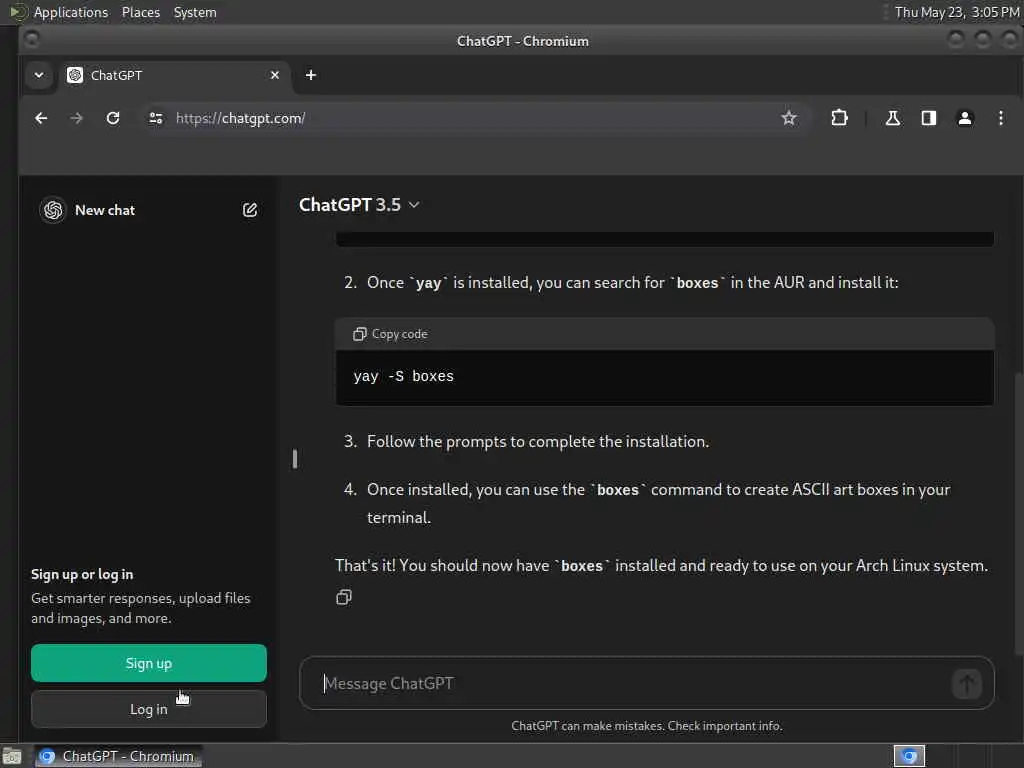Bookmark this page with the star icon
This screenshot has width=1024, height=768.
click(789, 118)
